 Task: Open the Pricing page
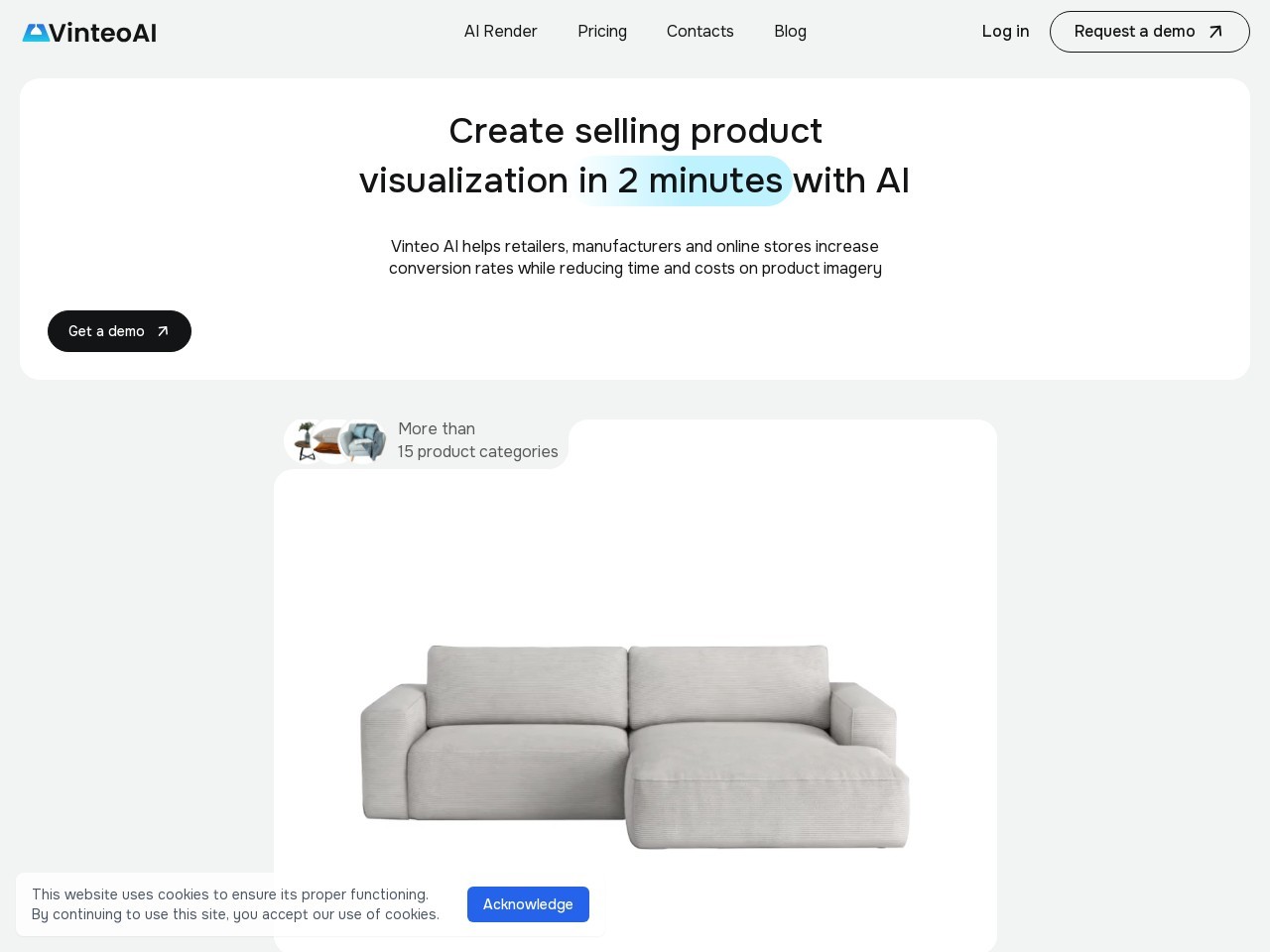(602, 32)
